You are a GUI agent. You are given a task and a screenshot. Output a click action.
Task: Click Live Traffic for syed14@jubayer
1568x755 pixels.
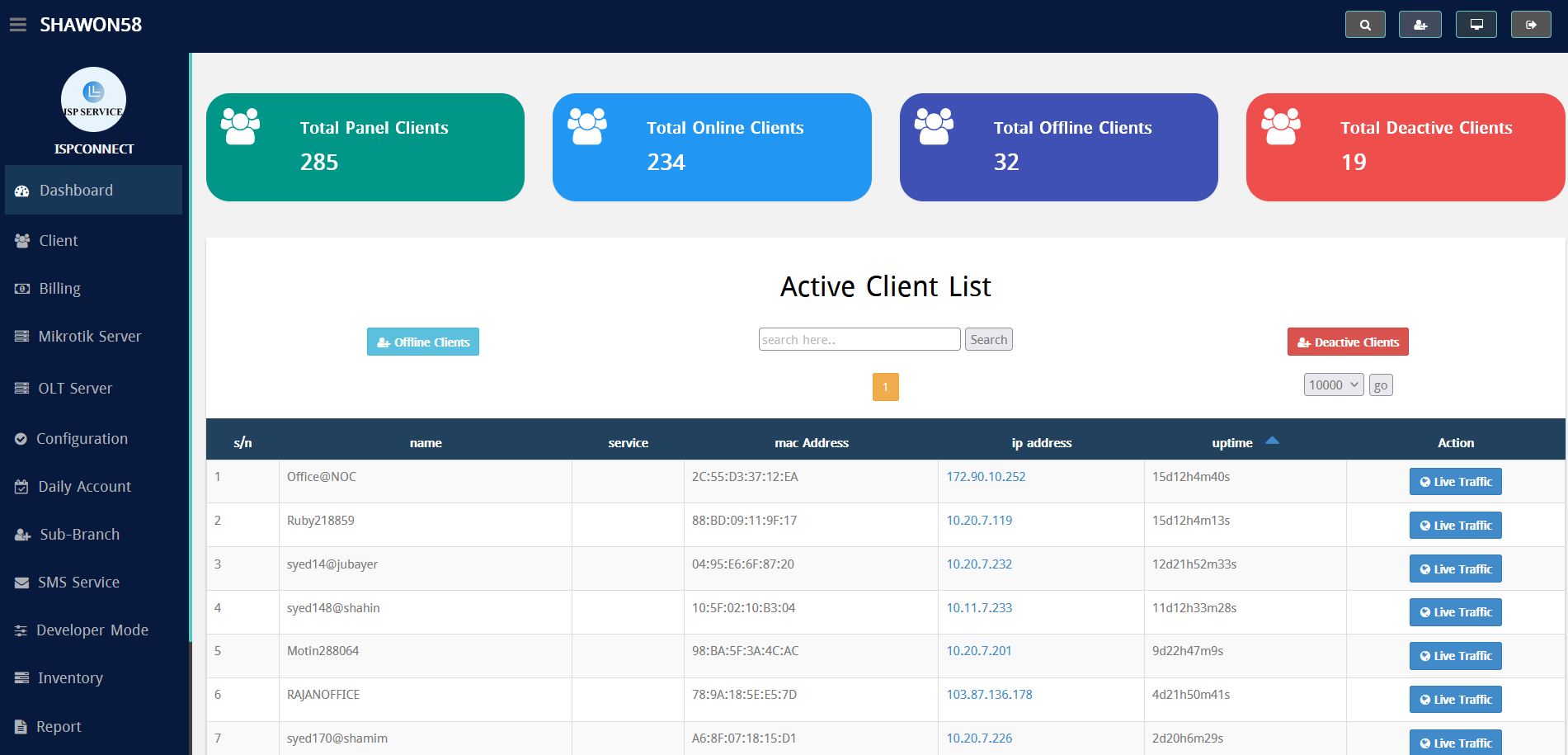coord(1455,569)
